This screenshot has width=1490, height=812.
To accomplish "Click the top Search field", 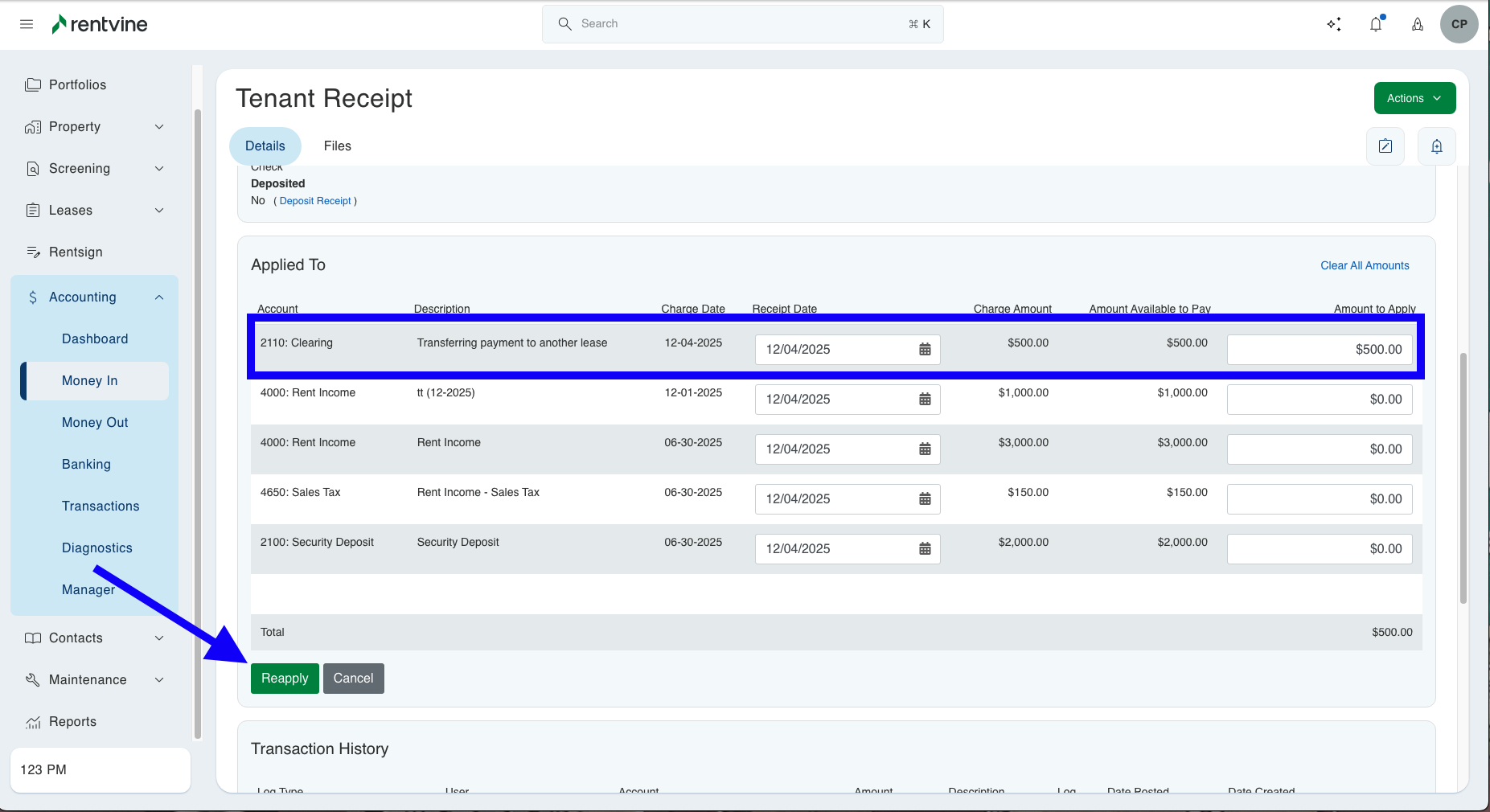I will 742,24.
